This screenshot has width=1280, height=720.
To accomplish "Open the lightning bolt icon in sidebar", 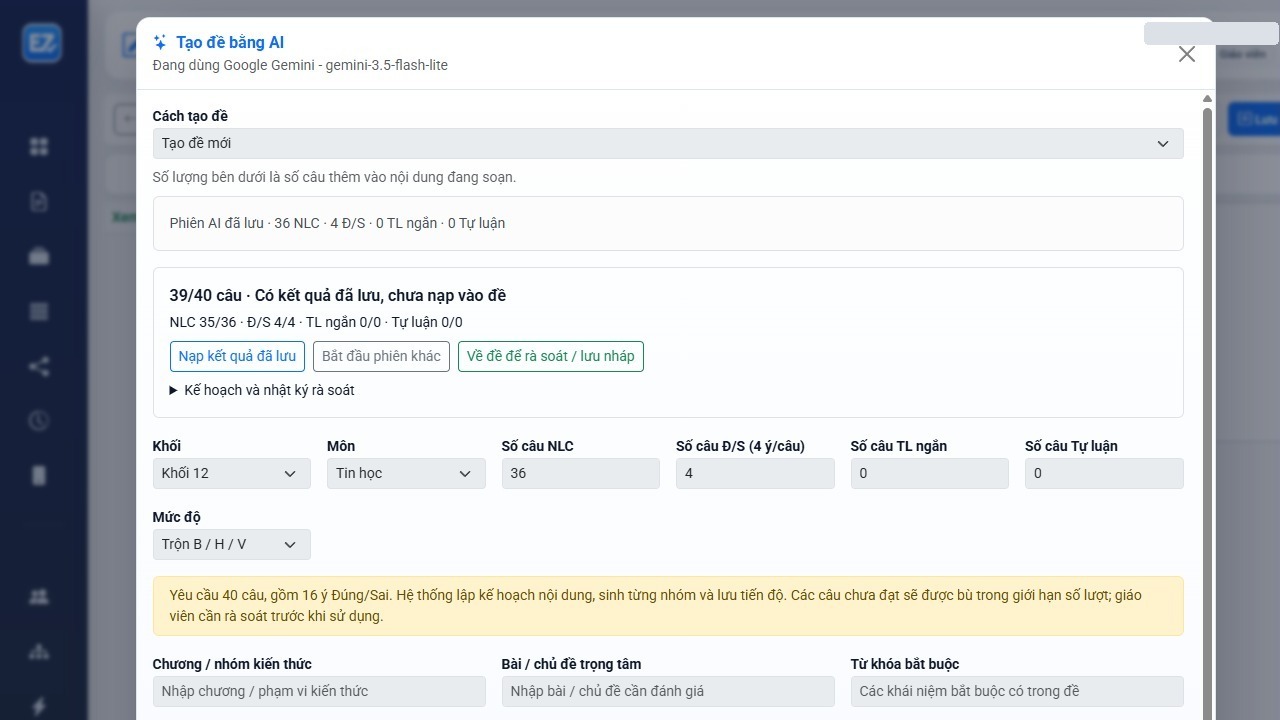I will 39,706.
